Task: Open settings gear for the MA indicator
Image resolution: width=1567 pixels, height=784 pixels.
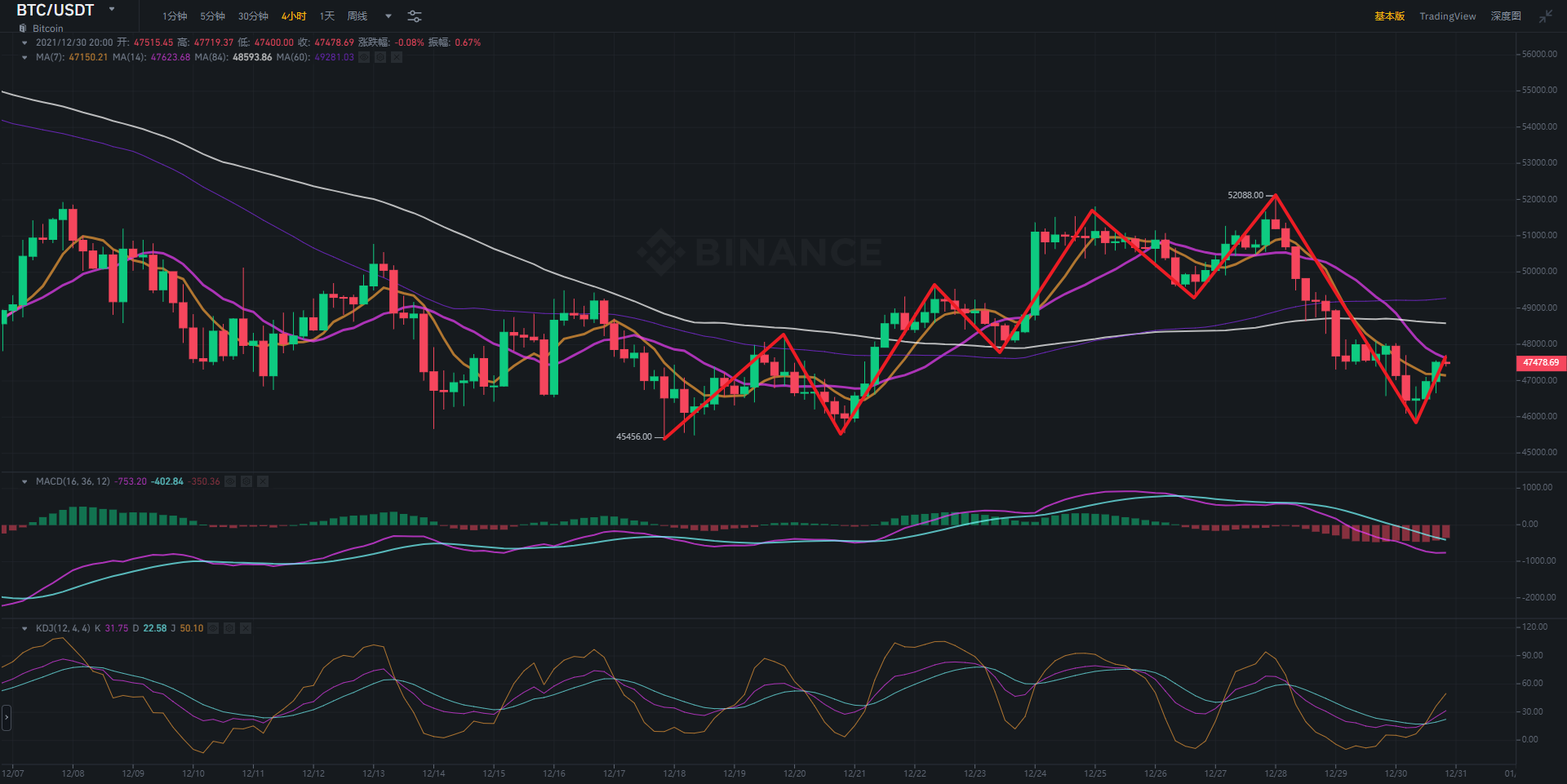Action: coord(380,57)
